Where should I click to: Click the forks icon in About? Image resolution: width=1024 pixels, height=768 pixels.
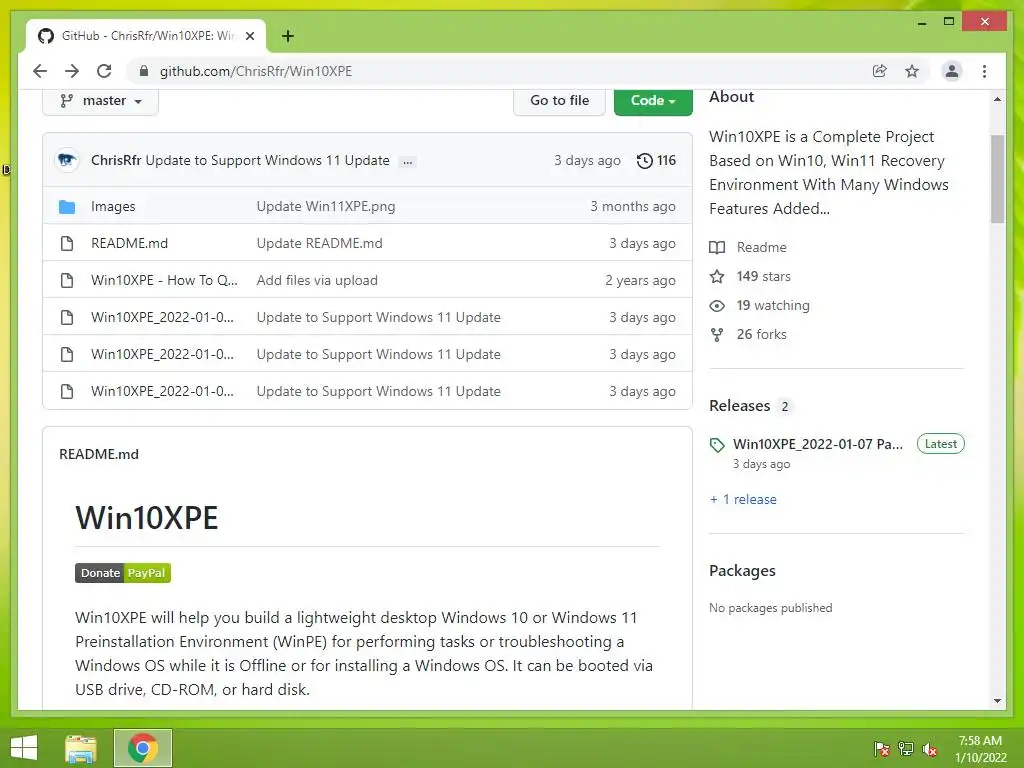point(717,334)
